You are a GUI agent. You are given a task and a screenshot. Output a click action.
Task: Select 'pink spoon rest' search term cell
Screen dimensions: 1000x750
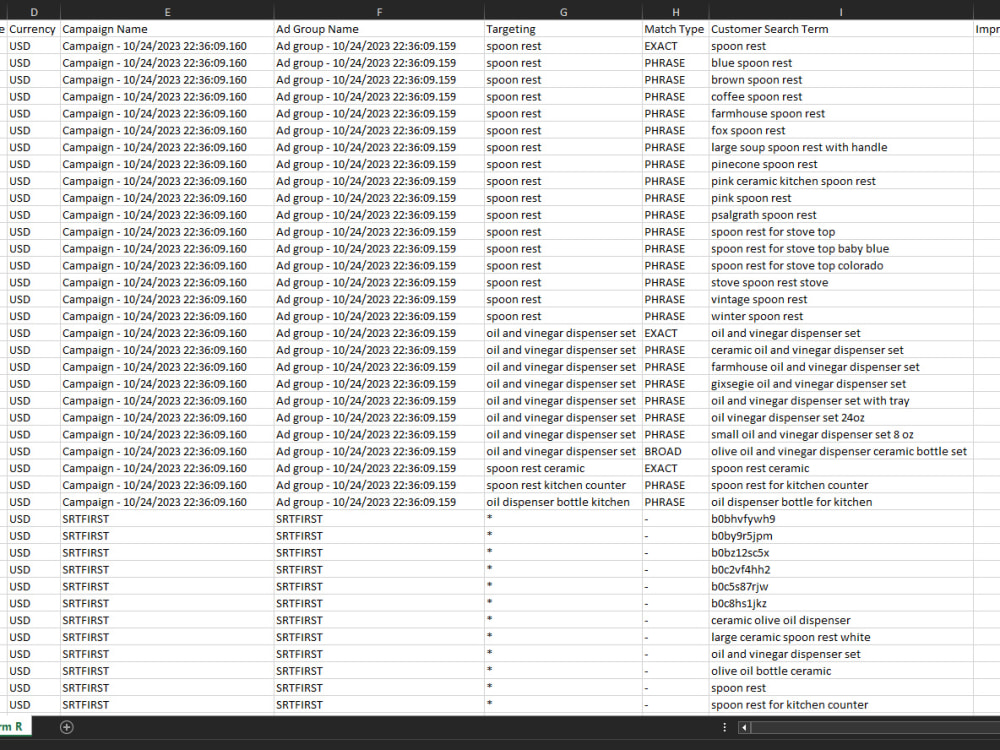point(841,198)
